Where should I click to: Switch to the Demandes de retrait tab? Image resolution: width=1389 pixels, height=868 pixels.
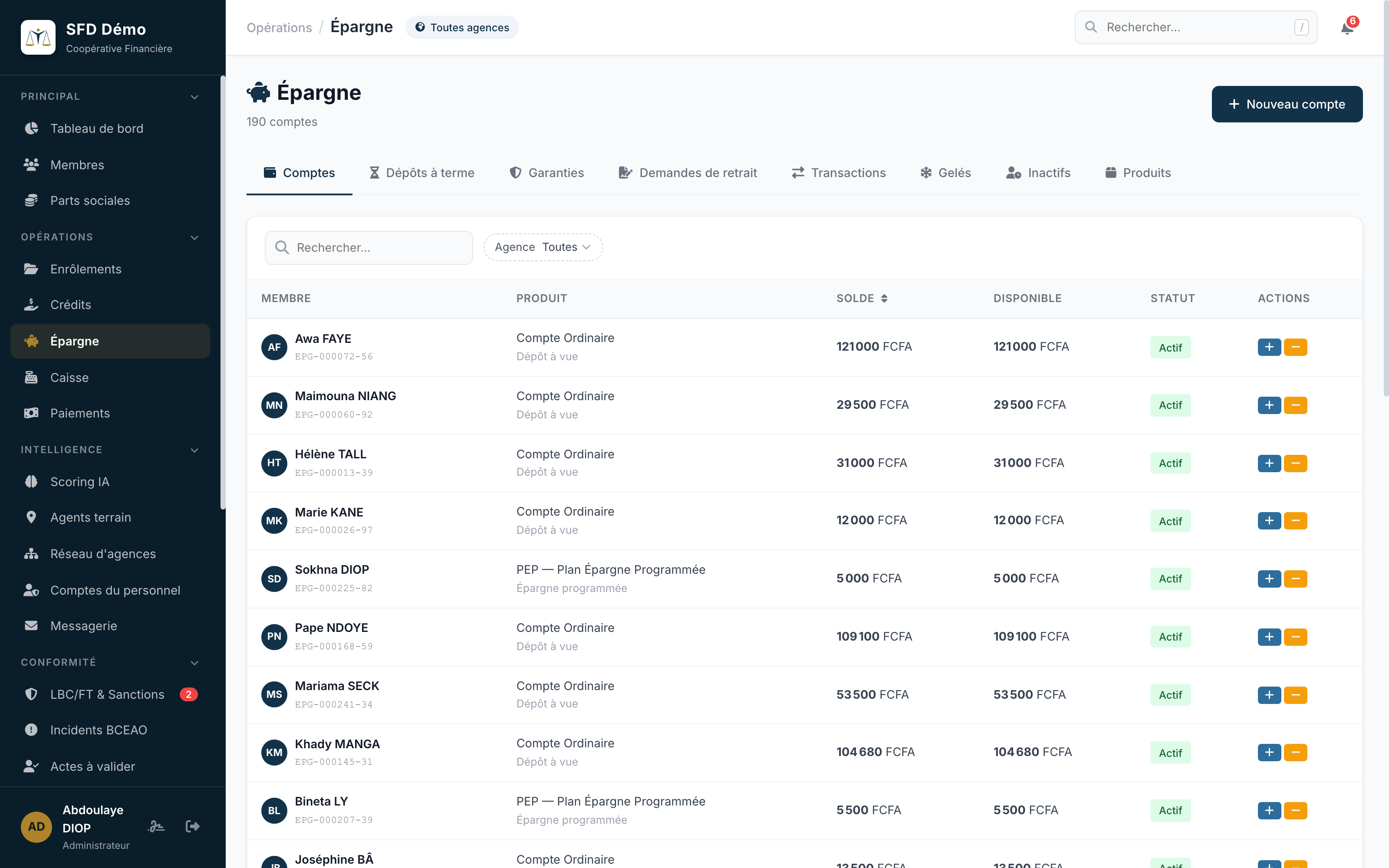(x=688, y=173)
